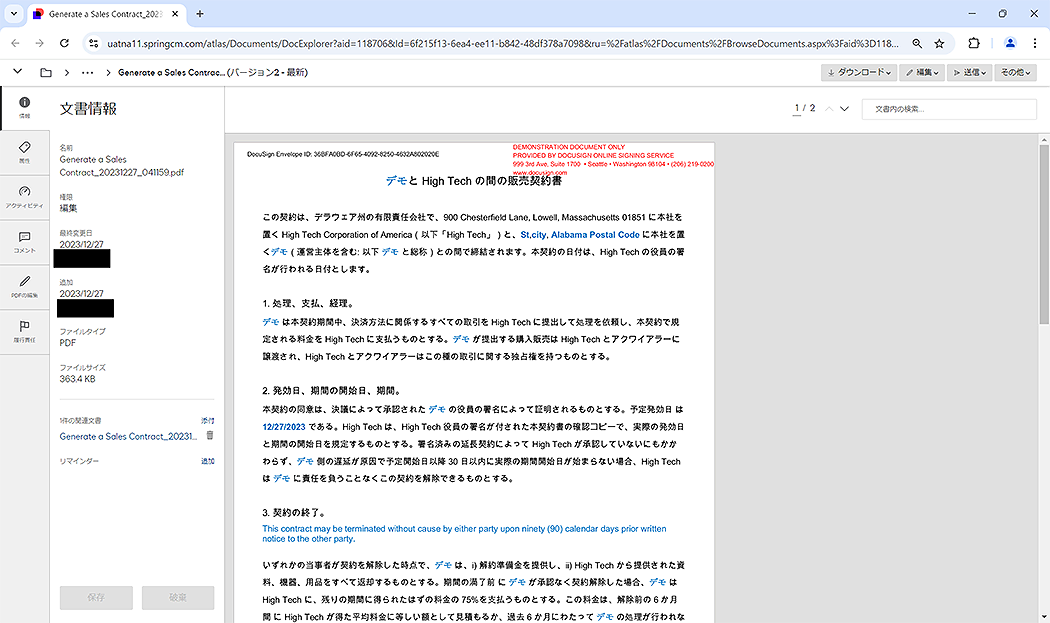The image size is (1050, 623).
Task: Click the site information icon in address bar
Action: coord(94,44)
